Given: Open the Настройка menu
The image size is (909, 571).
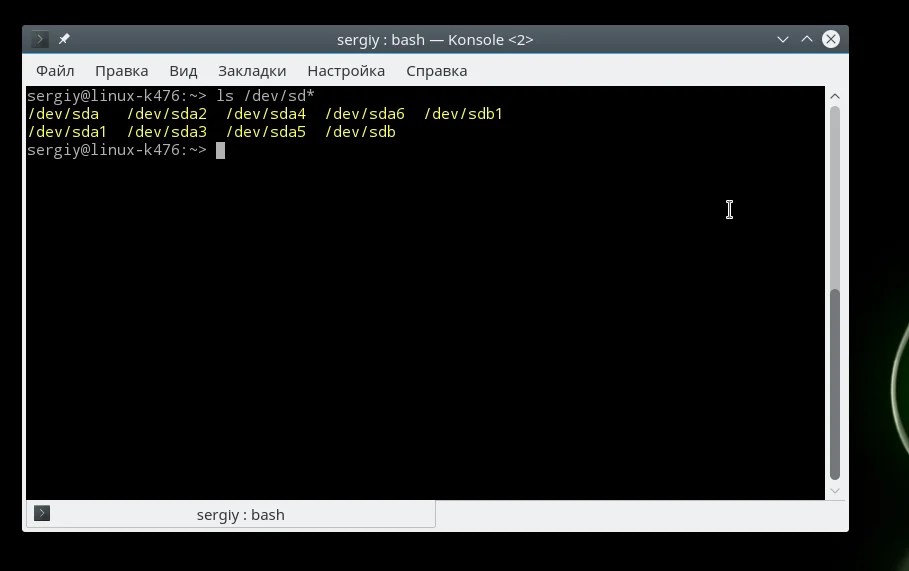Looking at the screenshot, I should coord(346,71).
